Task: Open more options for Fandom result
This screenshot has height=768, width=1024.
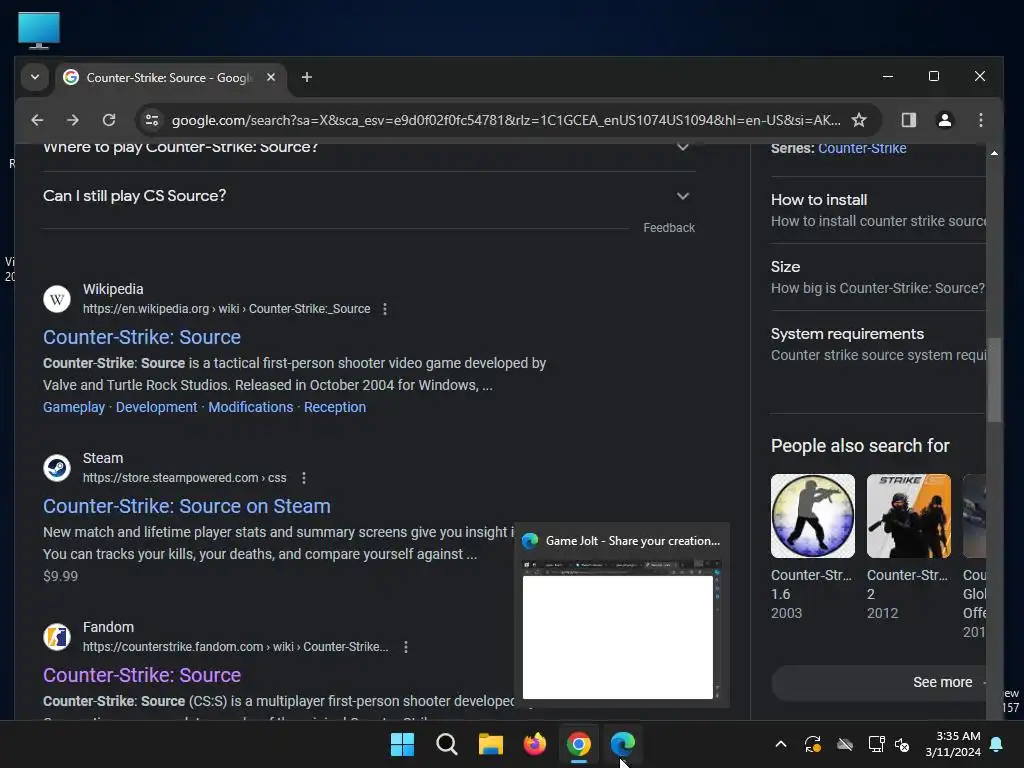Action: click(x=406, y=647)
